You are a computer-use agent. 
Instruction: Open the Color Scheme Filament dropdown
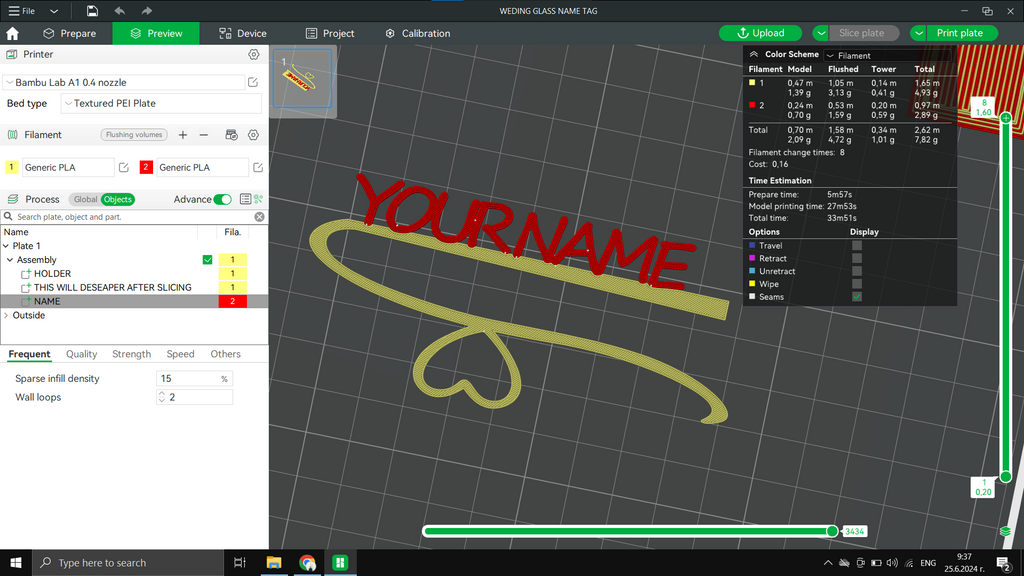click(889, 56)
